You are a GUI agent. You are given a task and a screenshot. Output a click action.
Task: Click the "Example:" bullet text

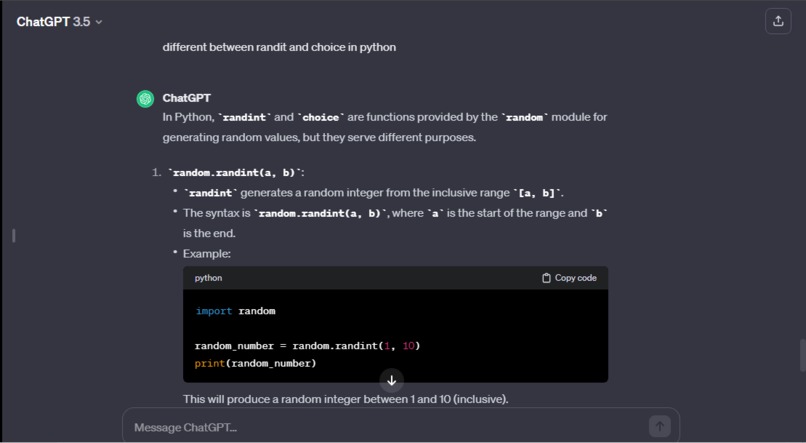207,254
